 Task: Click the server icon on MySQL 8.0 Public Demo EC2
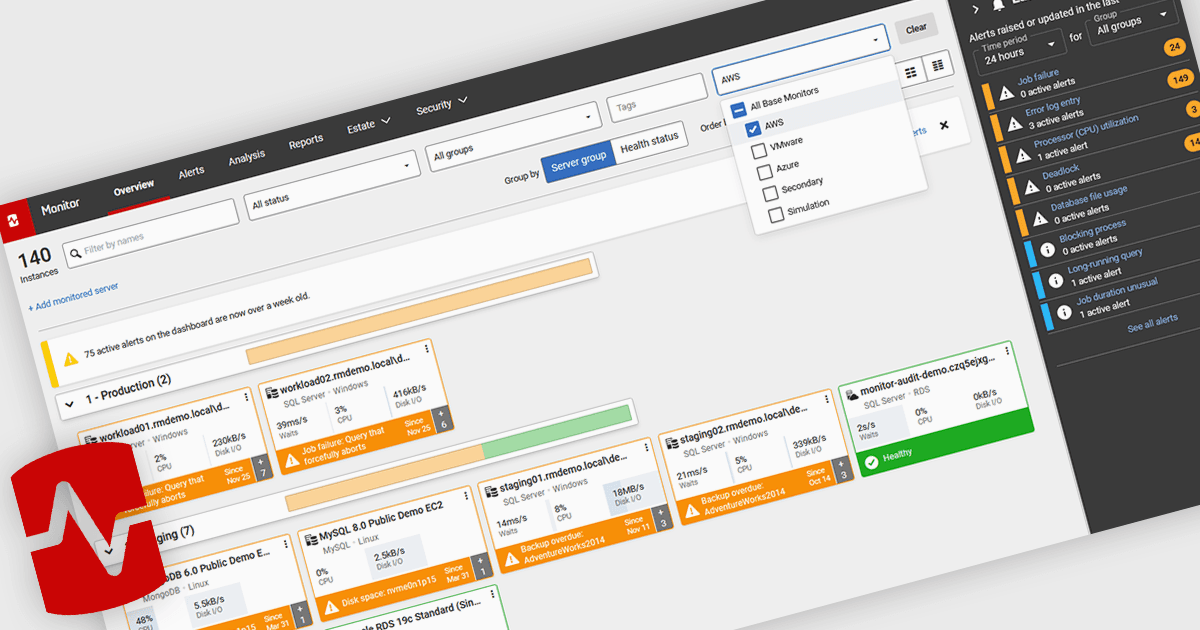point(312,540)
